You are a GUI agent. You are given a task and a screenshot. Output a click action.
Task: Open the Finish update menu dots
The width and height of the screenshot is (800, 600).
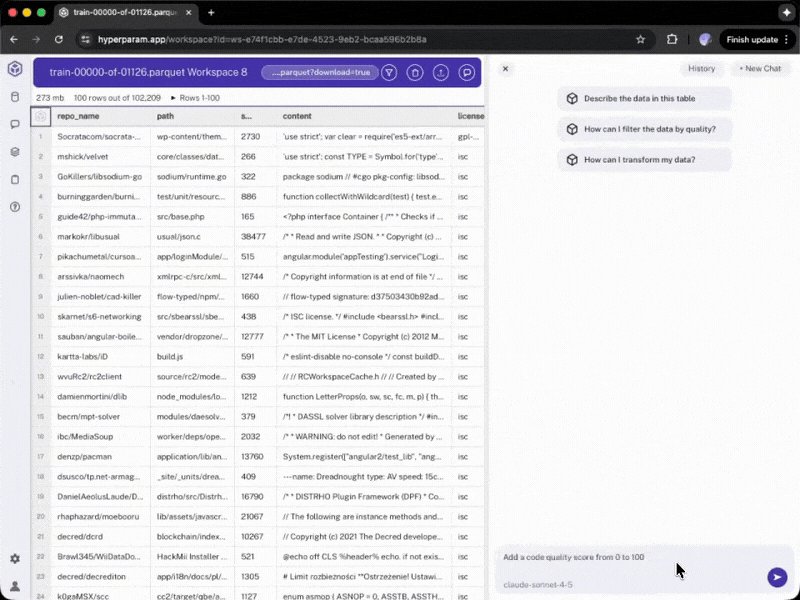786,40
